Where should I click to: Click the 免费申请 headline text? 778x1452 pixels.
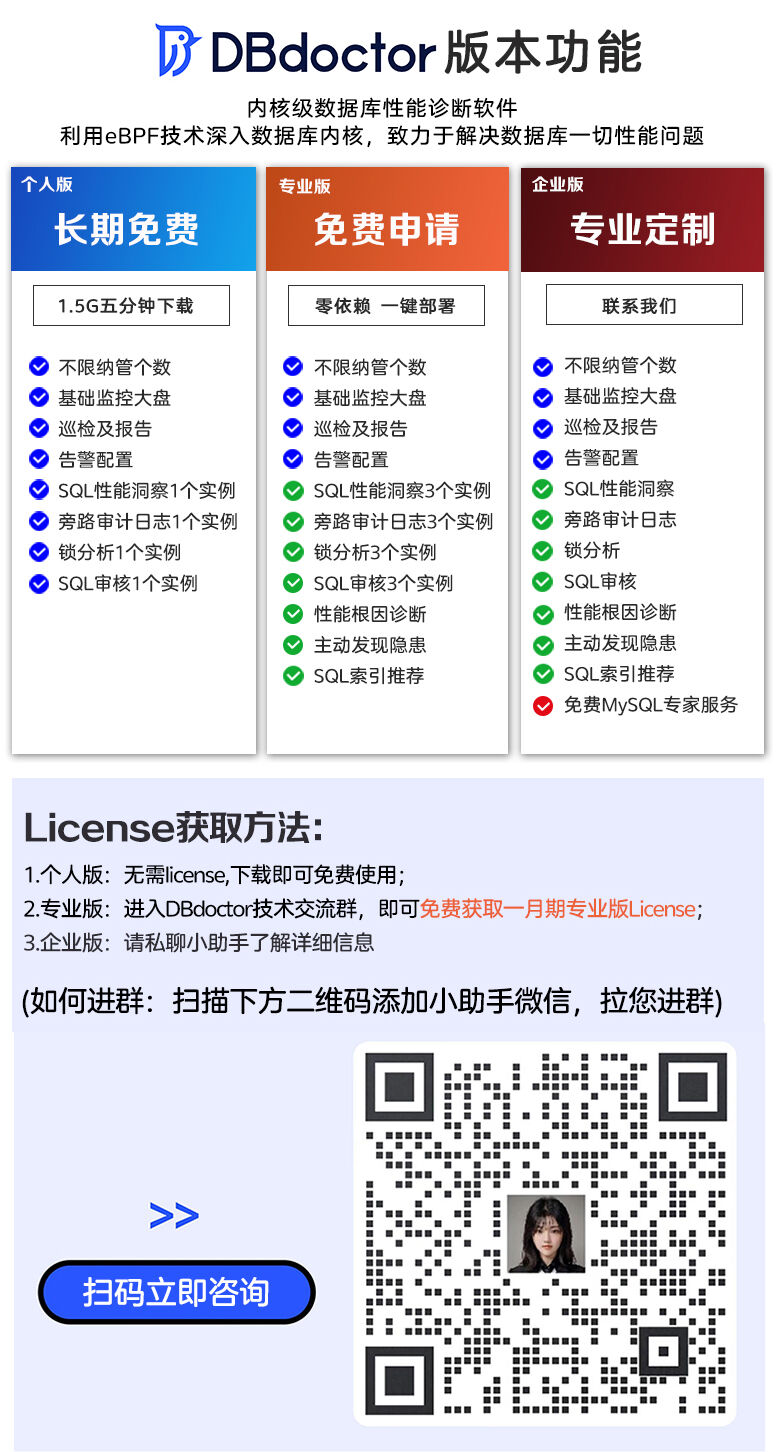click(386, 230)
